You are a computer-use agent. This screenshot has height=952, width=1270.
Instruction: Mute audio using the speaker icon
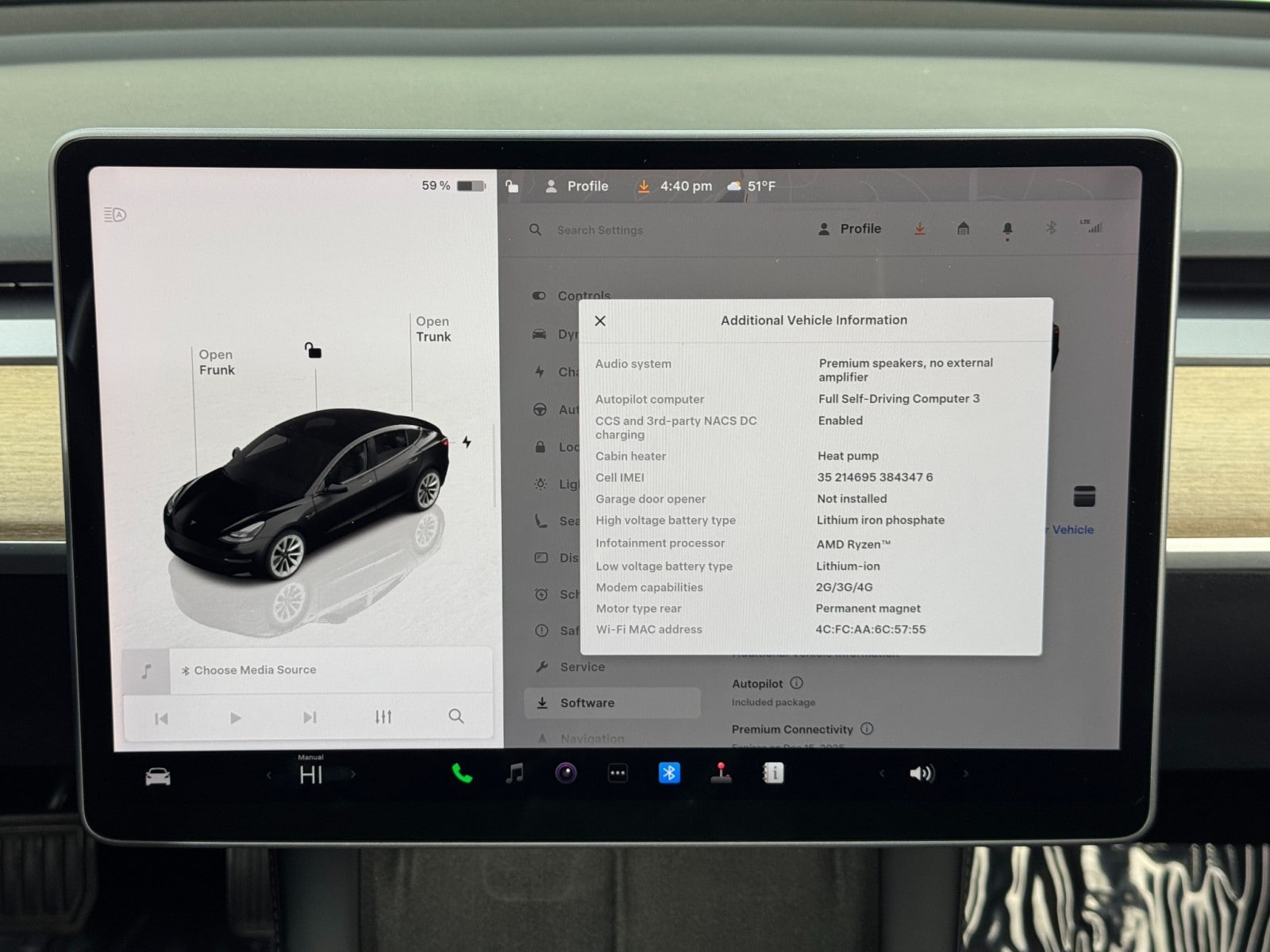tap(921, 773)
